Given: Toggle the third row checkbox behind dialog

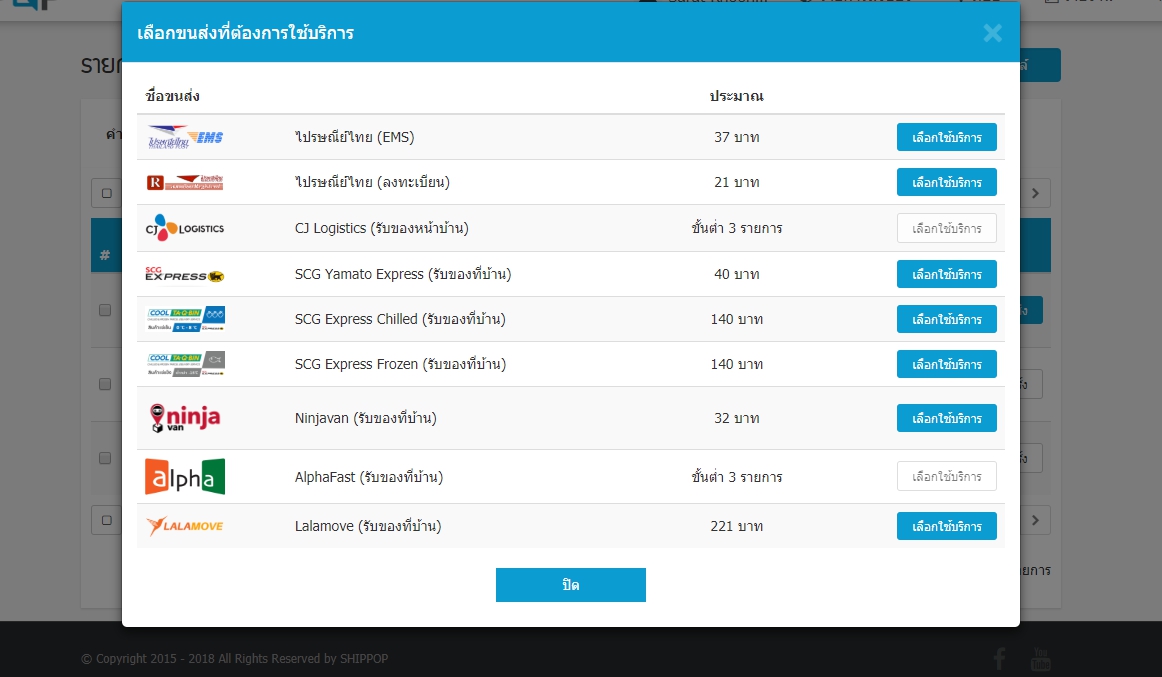Looking at the screenshot, I should (105, 458).
